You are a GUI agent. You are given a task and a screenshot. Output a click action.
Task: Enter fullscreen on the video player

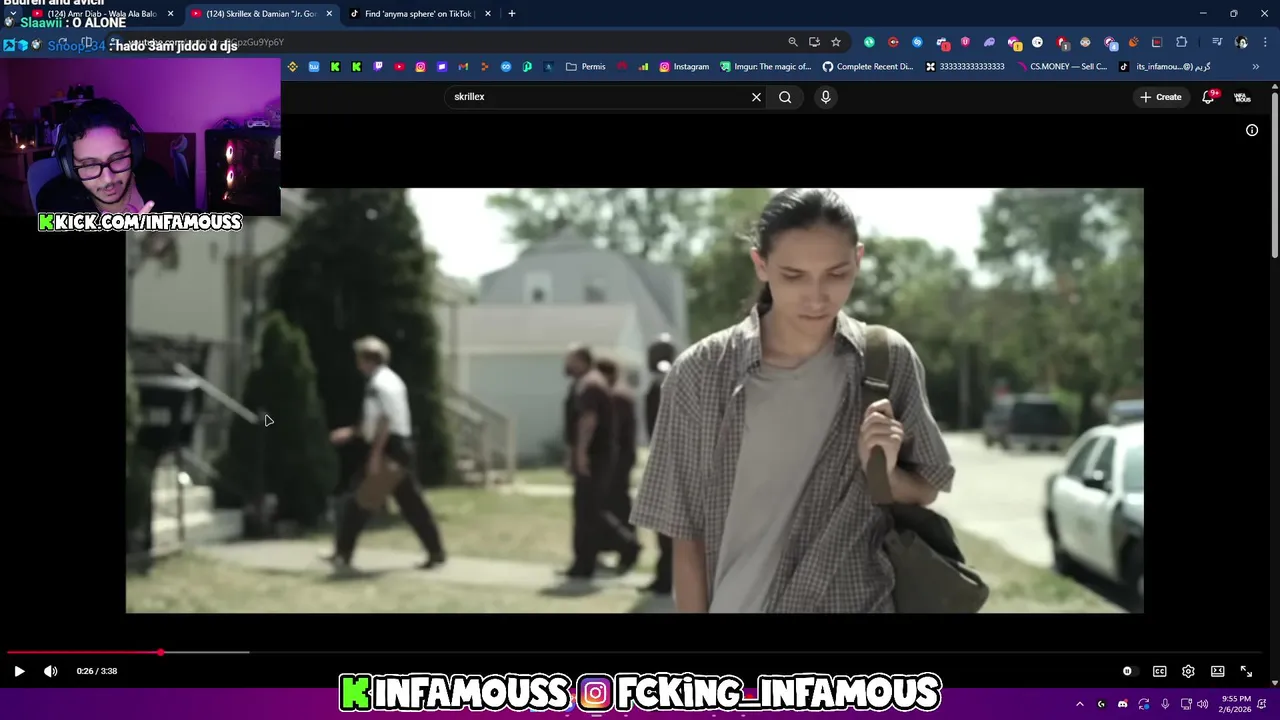tap(1246, 671)
